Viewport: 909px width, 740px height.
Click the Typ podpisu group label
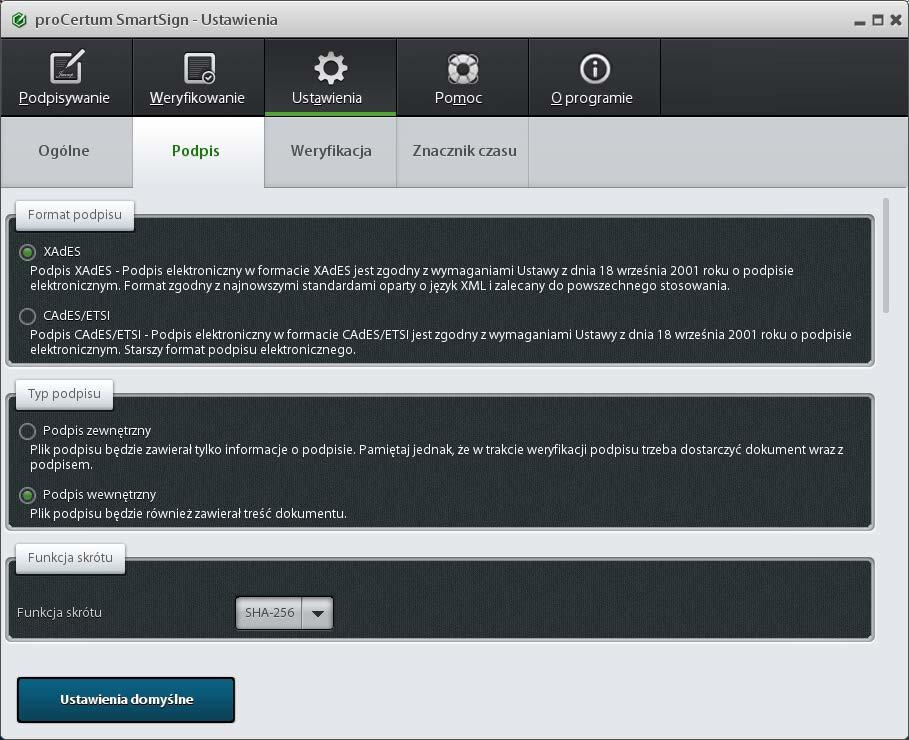click(x=64, y=394)
